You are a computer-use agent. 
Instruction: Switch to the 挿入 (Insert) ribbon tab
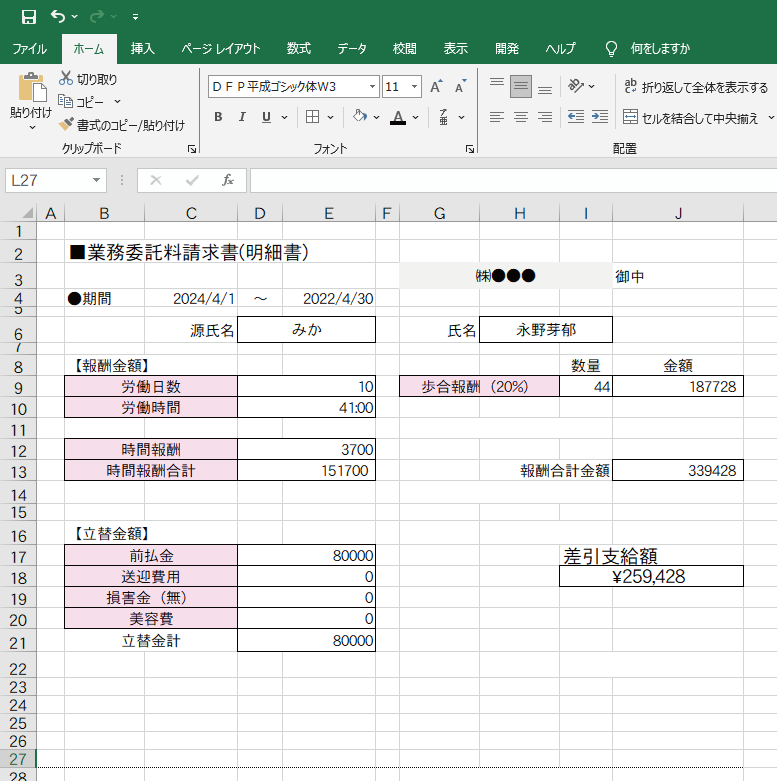tap(142, 48)
